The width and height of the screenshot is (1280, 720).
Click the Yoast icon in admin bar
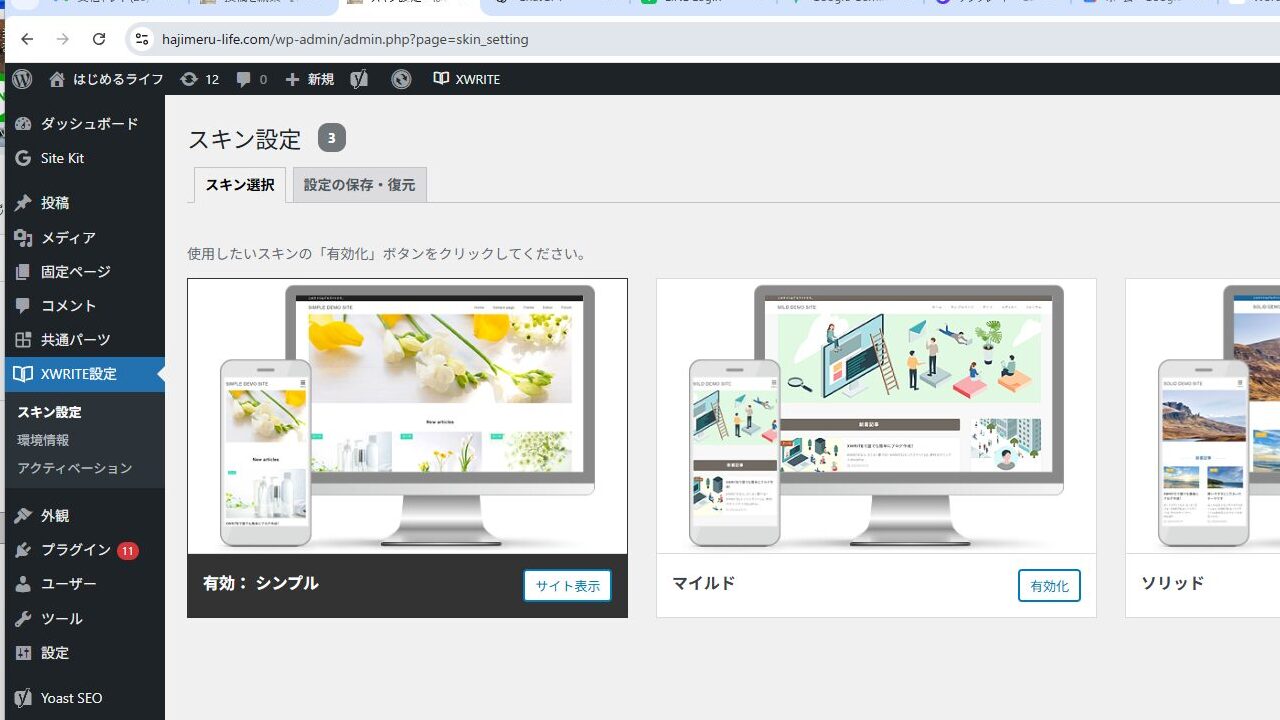(x=359, y=79)
